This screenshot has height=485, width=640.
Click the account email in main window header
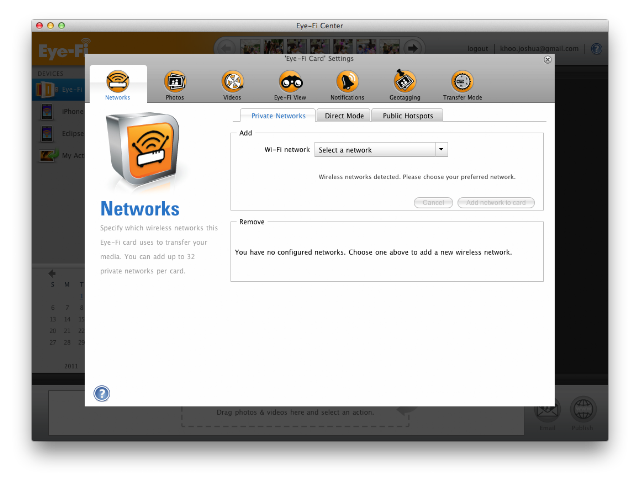539,49
